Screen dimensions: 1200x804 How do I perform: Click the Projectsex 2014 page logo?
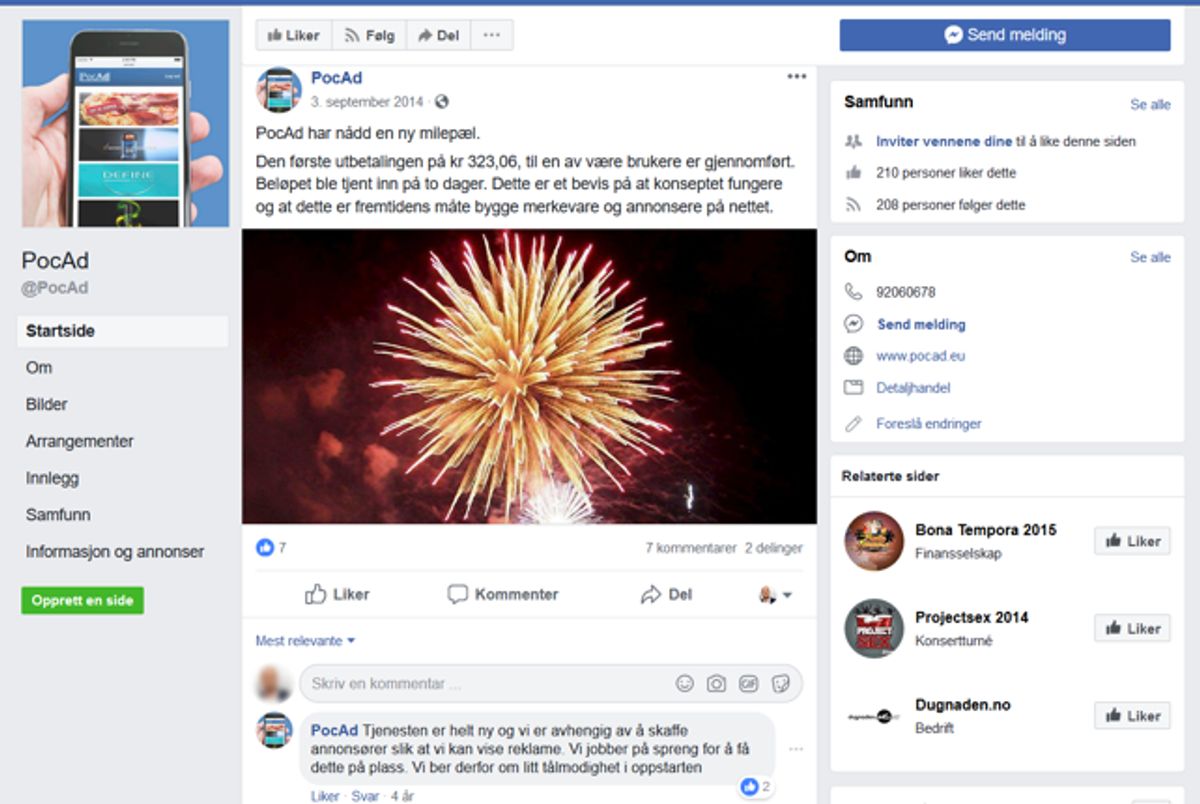click(874, 628)
